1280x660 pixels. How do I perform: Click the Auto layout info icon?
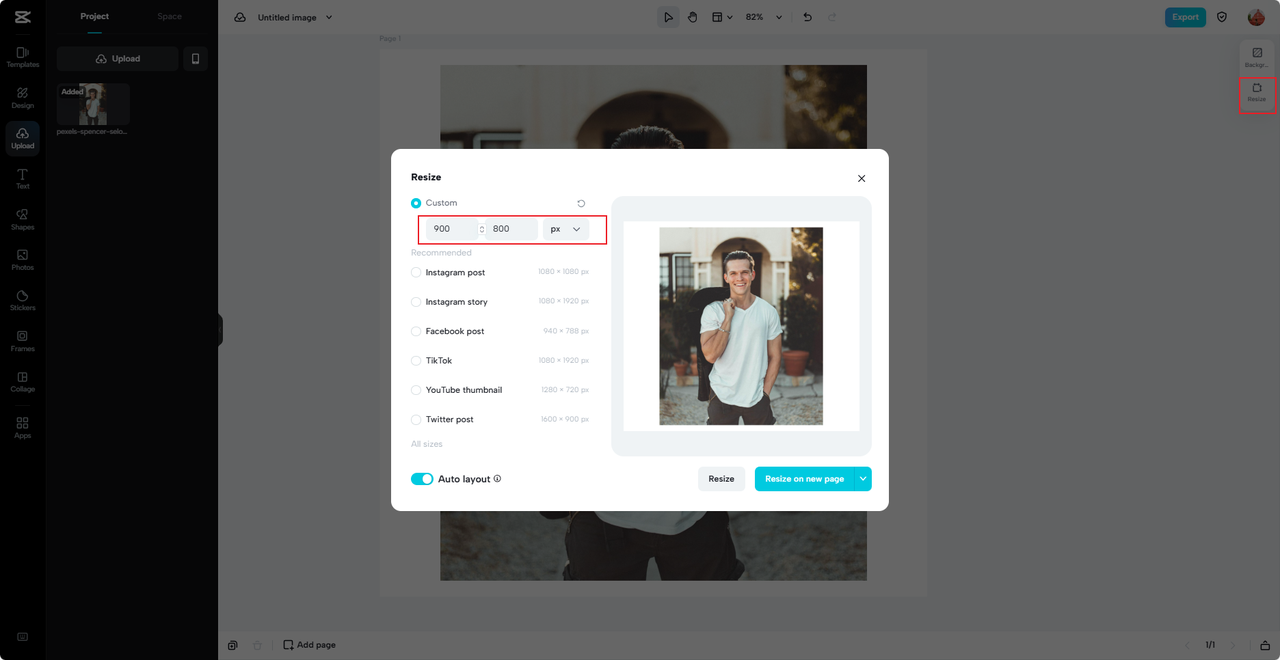[x=497, y=479]
